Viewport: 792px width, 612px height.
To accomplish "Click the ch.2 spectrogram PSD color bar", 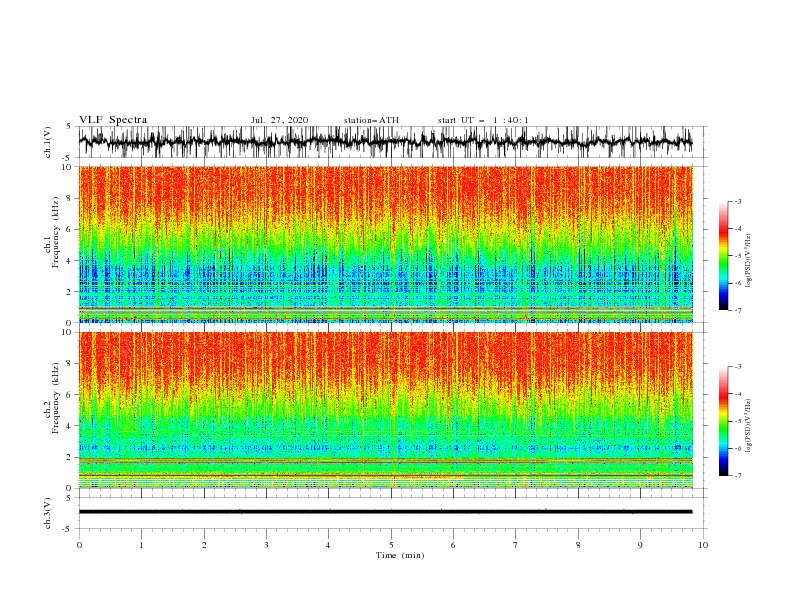I will click(x=723, y=421).
